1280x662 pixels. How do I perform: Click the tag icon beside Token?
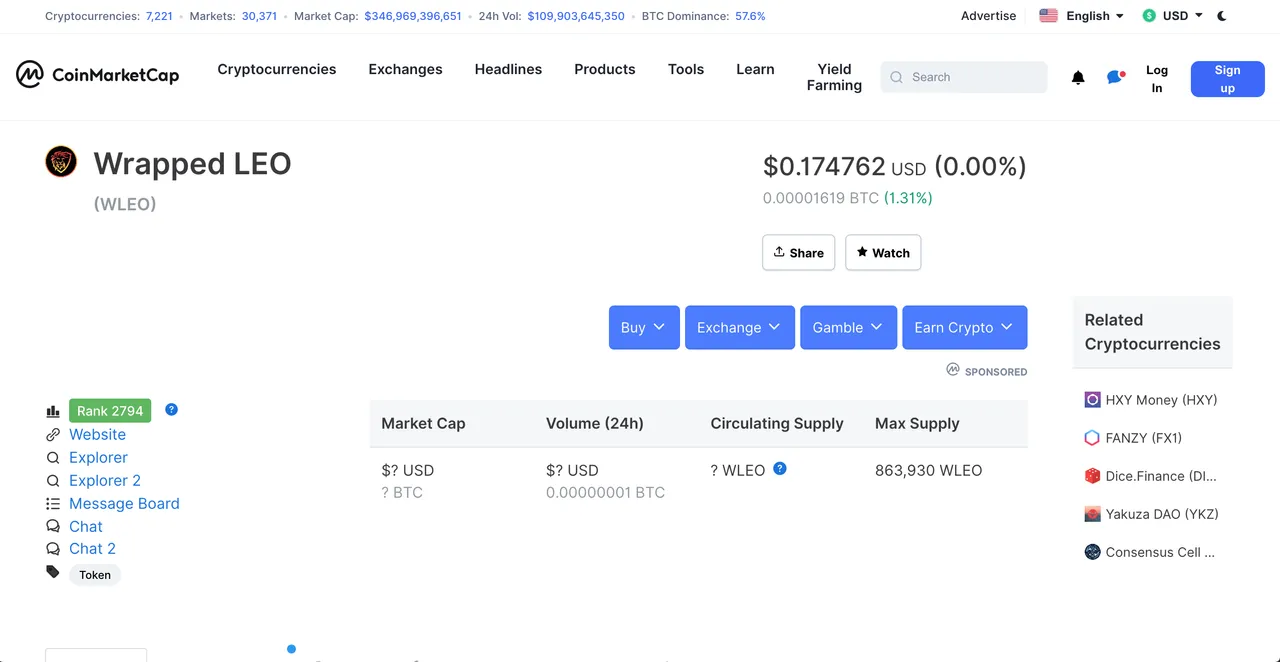pos(53,572)
